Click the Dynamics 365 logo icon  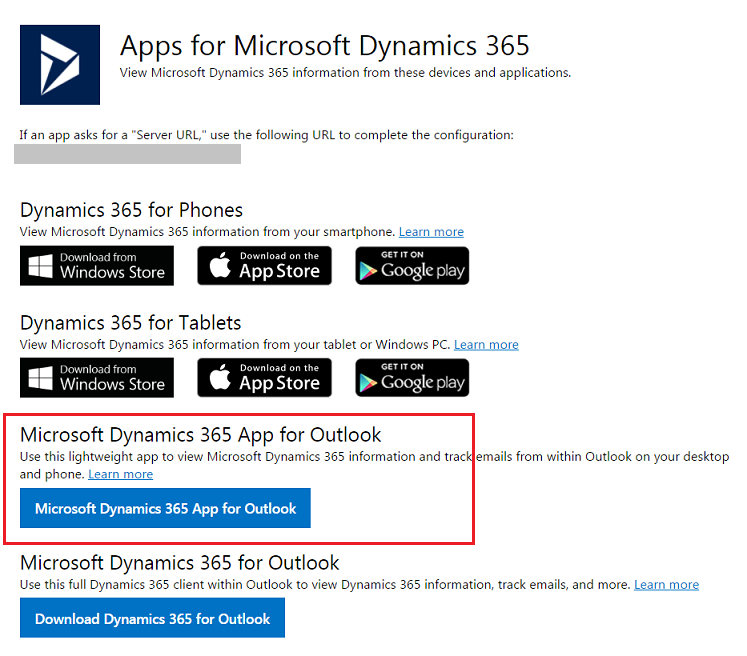click(x=60, y=65)
